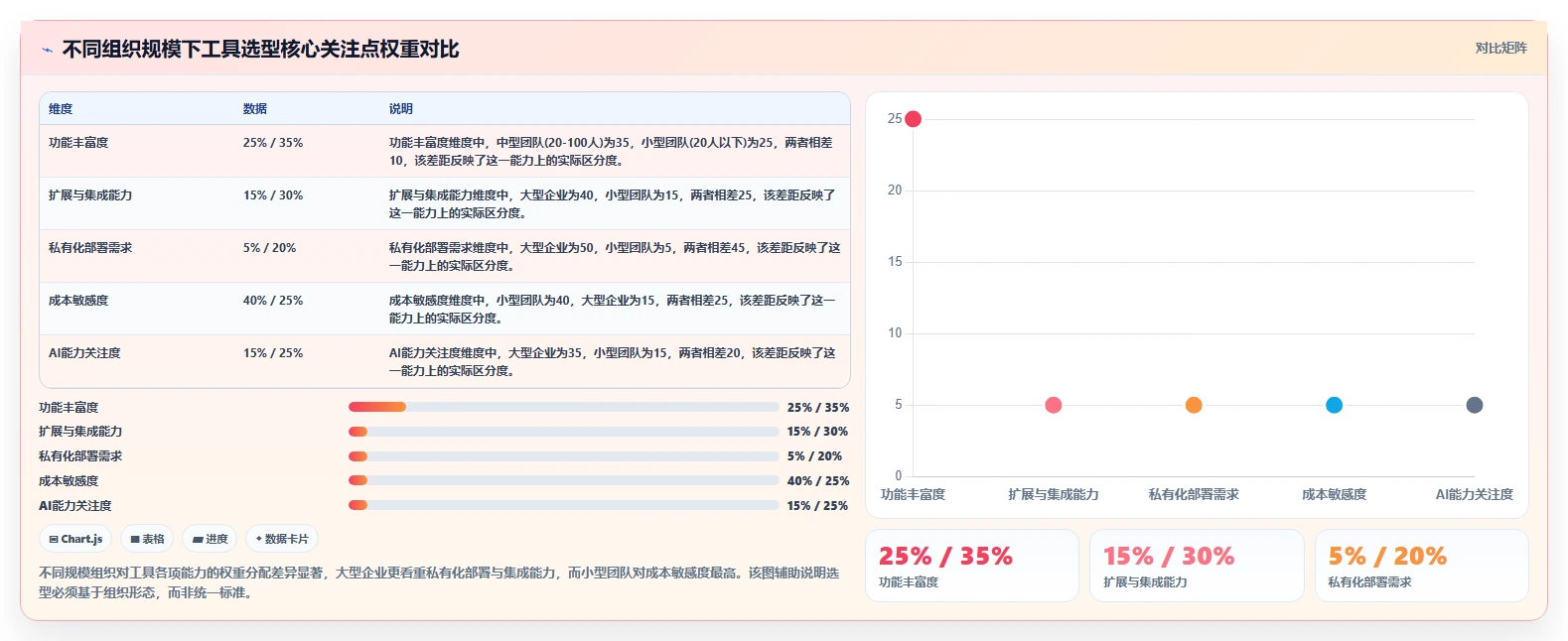Click the 说明 column header
Screen dimensions: 1568x641
pyautogui.click(x=401, y=109)
